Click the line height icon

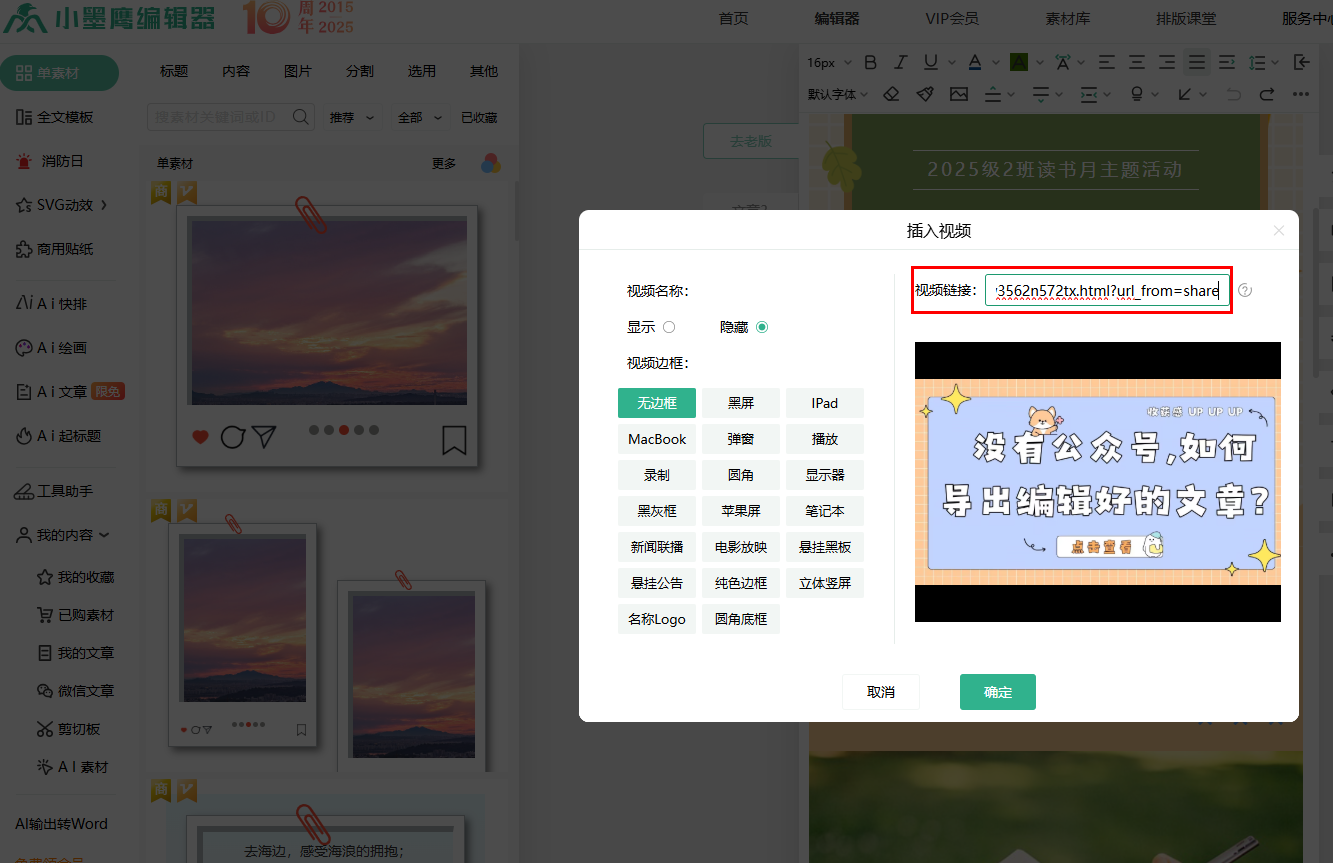(1259, 62)
